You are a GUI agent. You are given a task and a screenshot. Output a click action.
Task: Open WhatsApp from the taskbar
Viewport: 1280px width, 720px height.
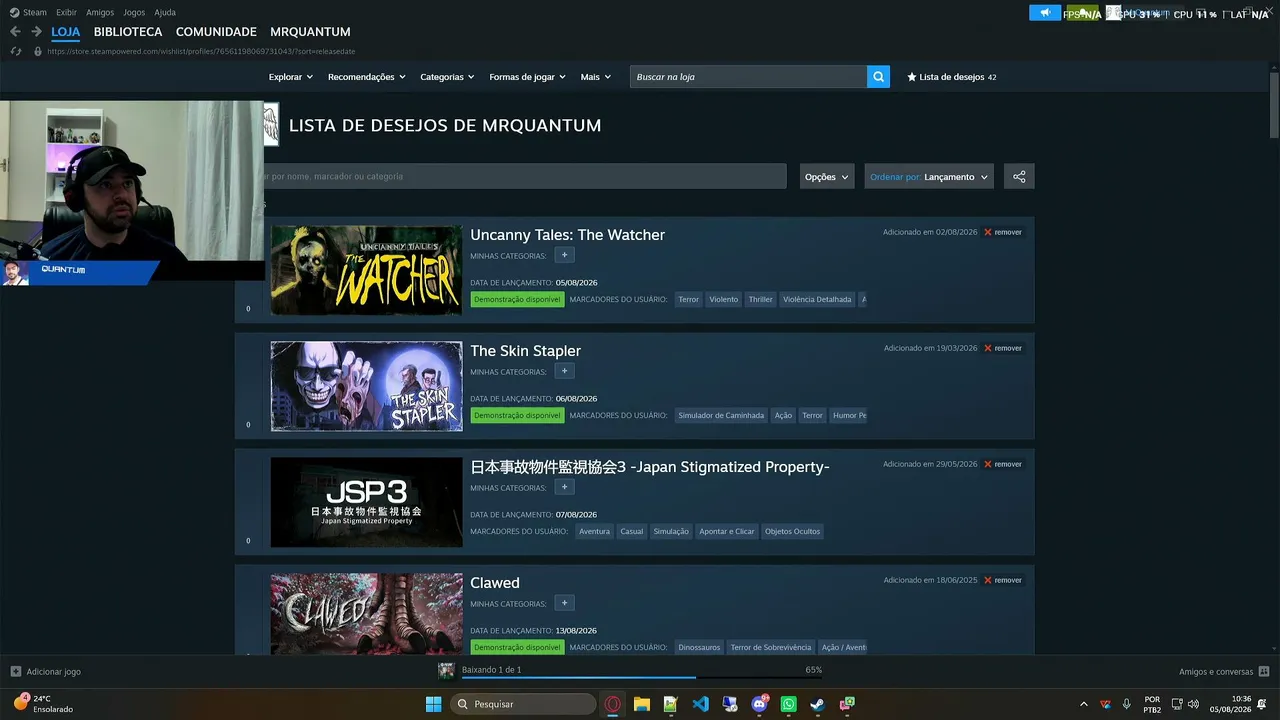(789, 704)
